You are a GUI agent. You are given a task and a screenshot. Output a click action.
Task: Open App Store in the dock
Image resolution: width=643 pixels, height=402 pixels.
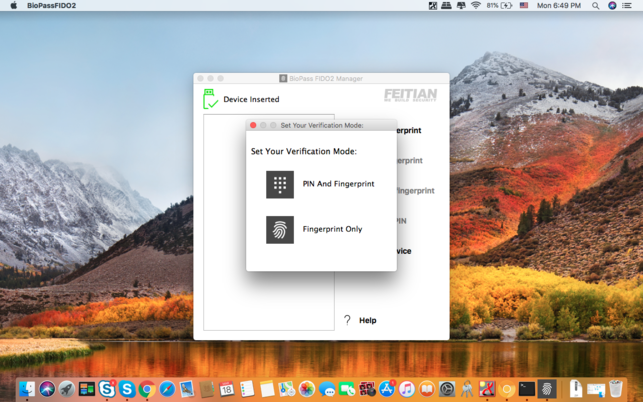[387, 389]
